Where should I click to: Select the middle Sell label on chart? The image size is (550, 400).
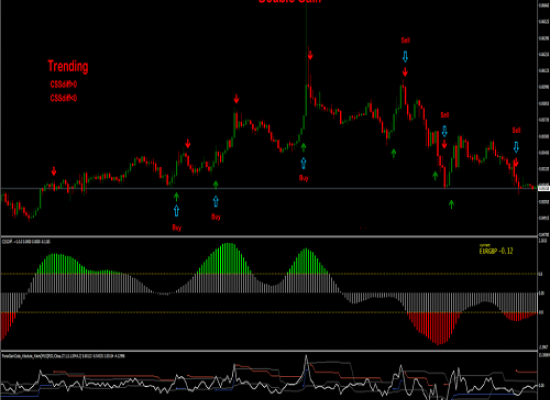tap(445, 115)
